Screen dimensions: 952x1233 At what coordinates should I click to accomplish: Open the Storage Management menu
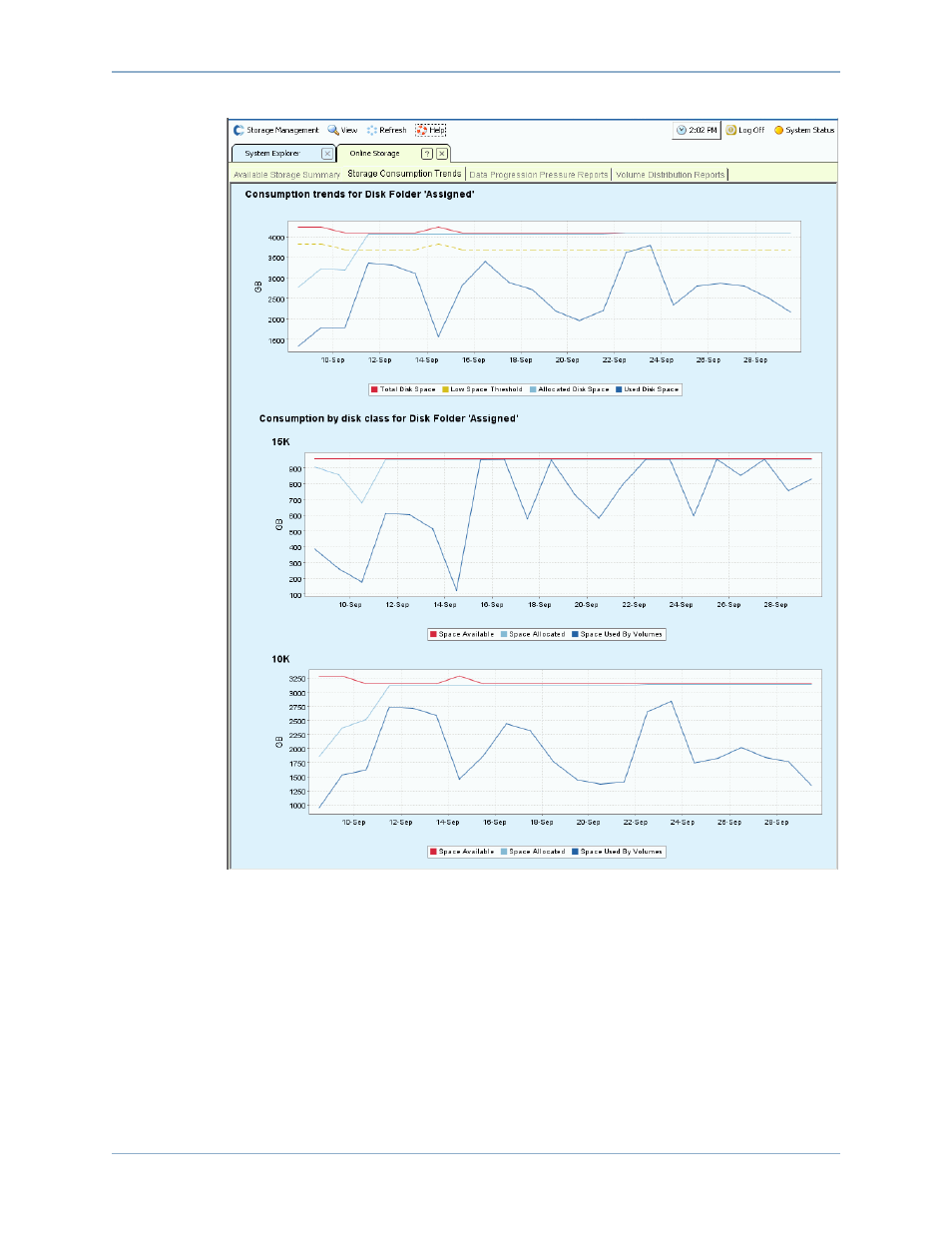click(x=276, y=130)
